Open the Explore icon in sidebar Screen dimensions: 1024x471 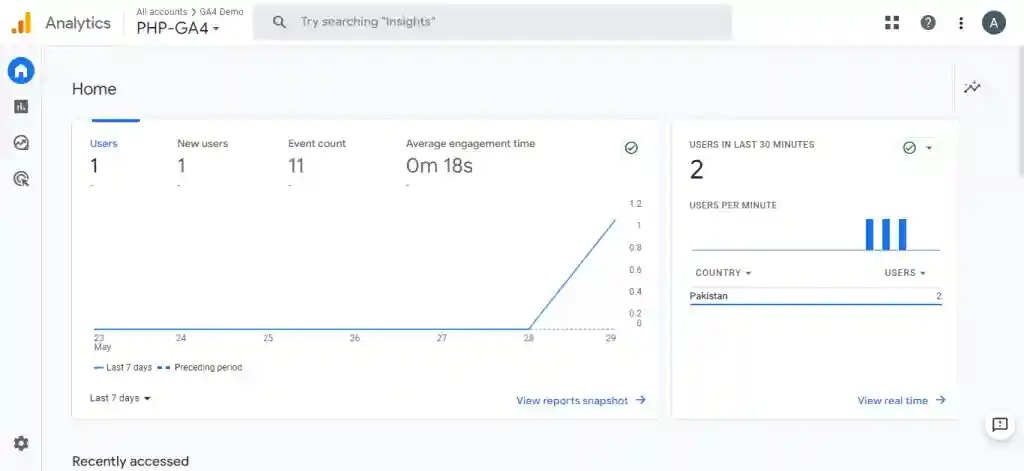pyautogui.click(x=21, y=142)
